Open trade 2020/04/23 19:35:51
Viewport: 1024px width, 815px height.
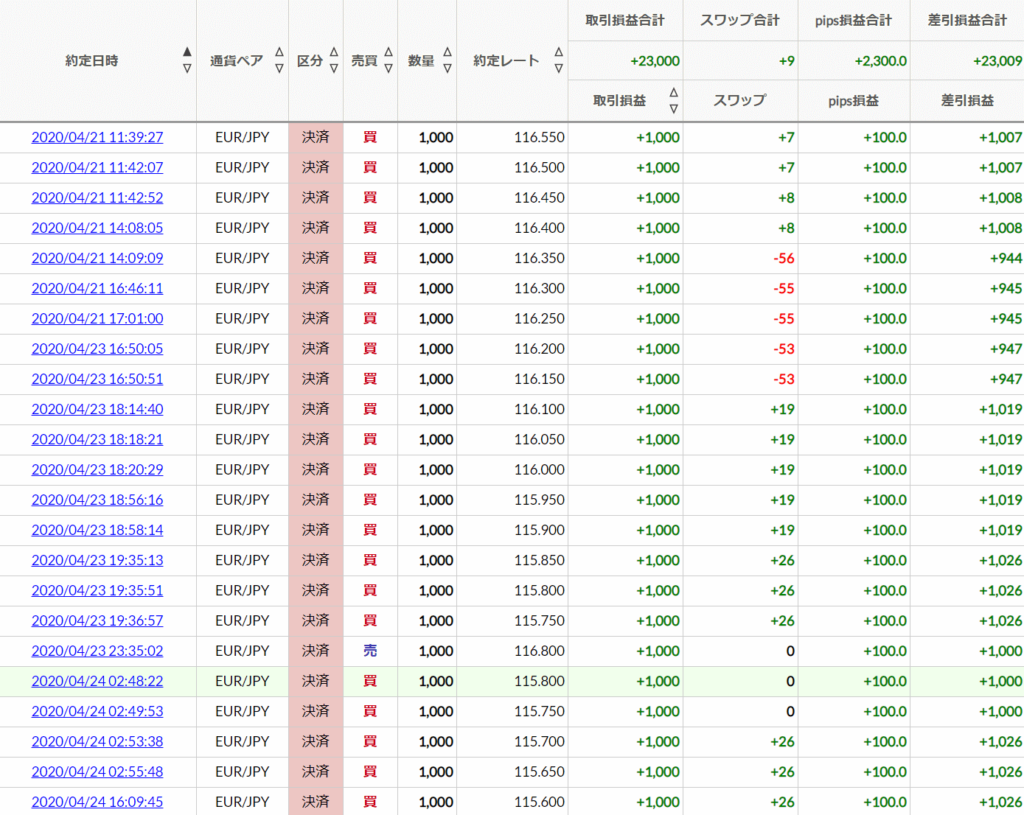click(97, 590)
